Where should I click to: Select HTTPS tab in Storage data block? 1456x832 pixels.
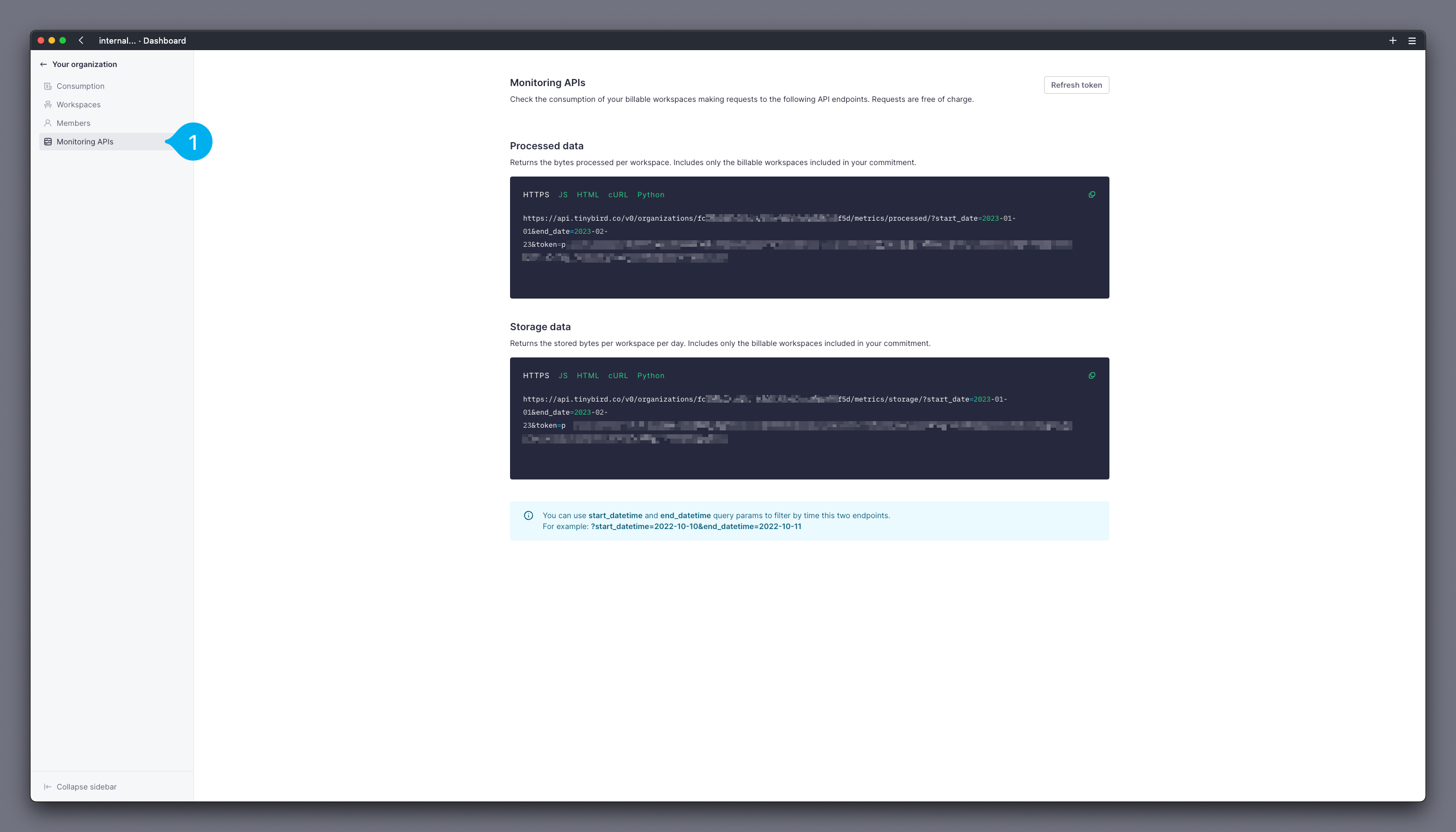pos(536,375)
